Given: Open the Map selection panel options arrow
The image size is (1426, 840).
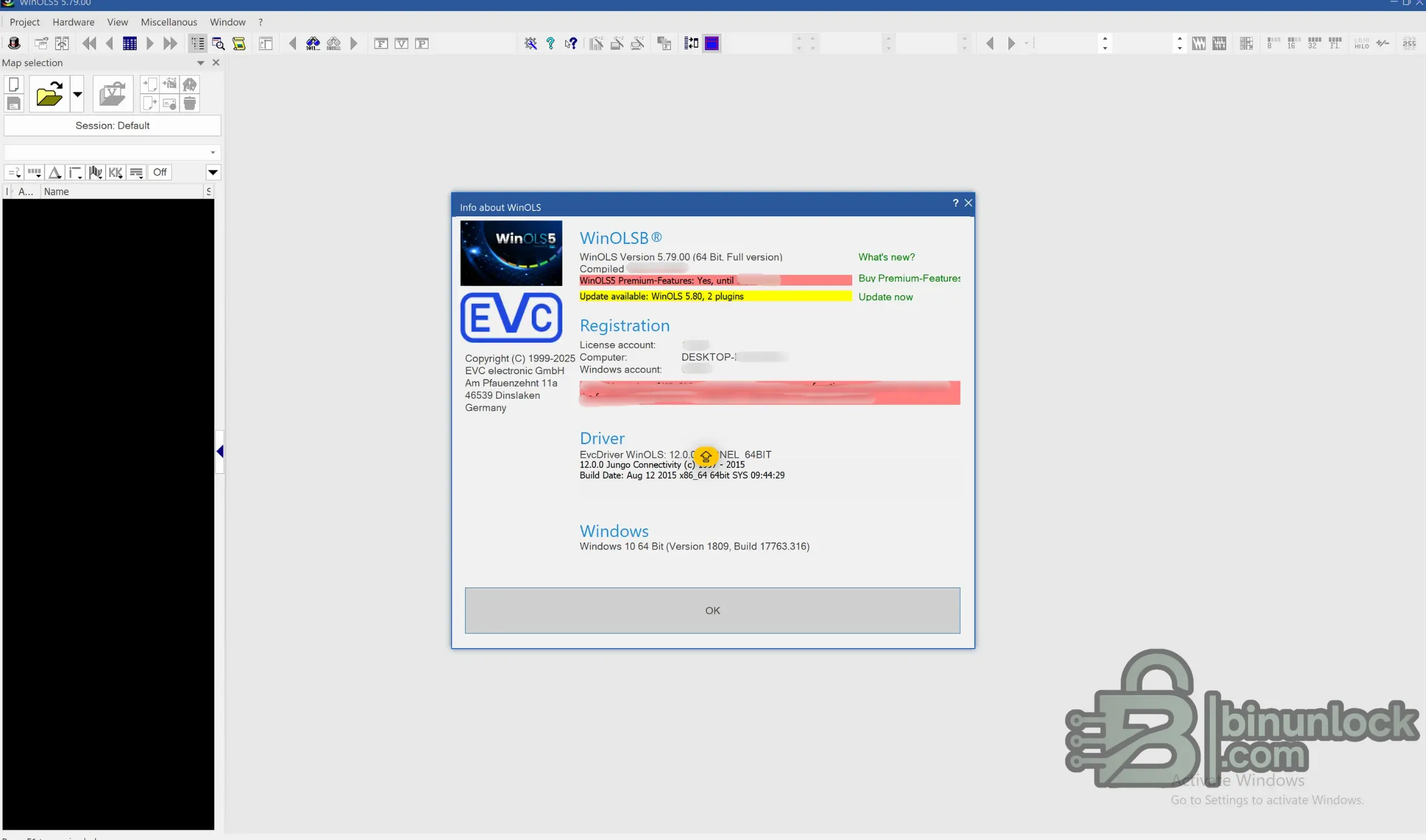Looking at the screenshot, I should tap(200, 63).
